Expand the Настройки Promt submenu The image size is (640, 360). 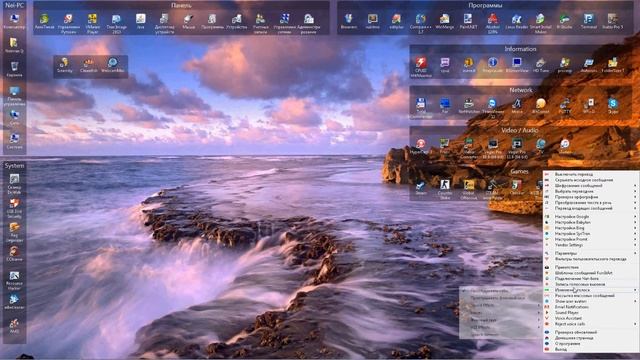coord(591,240)
